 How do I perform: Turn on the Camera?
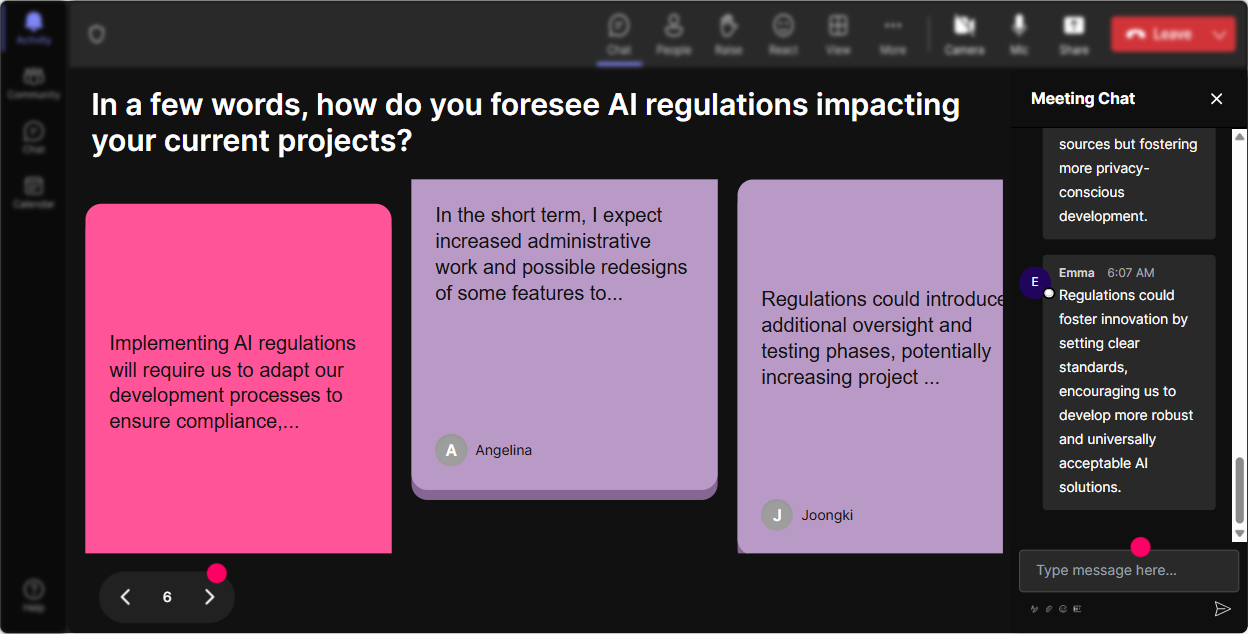click(x=964, y=34)
